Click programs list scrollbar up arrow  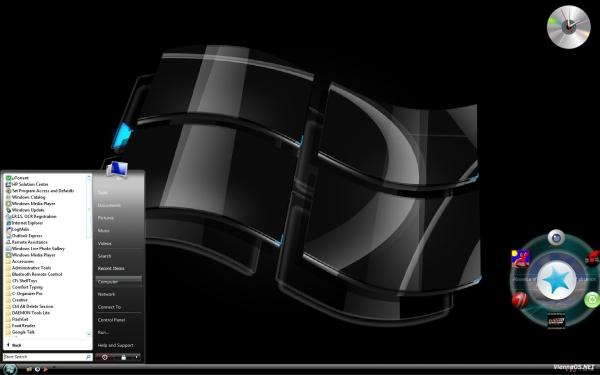click(89, 177)
